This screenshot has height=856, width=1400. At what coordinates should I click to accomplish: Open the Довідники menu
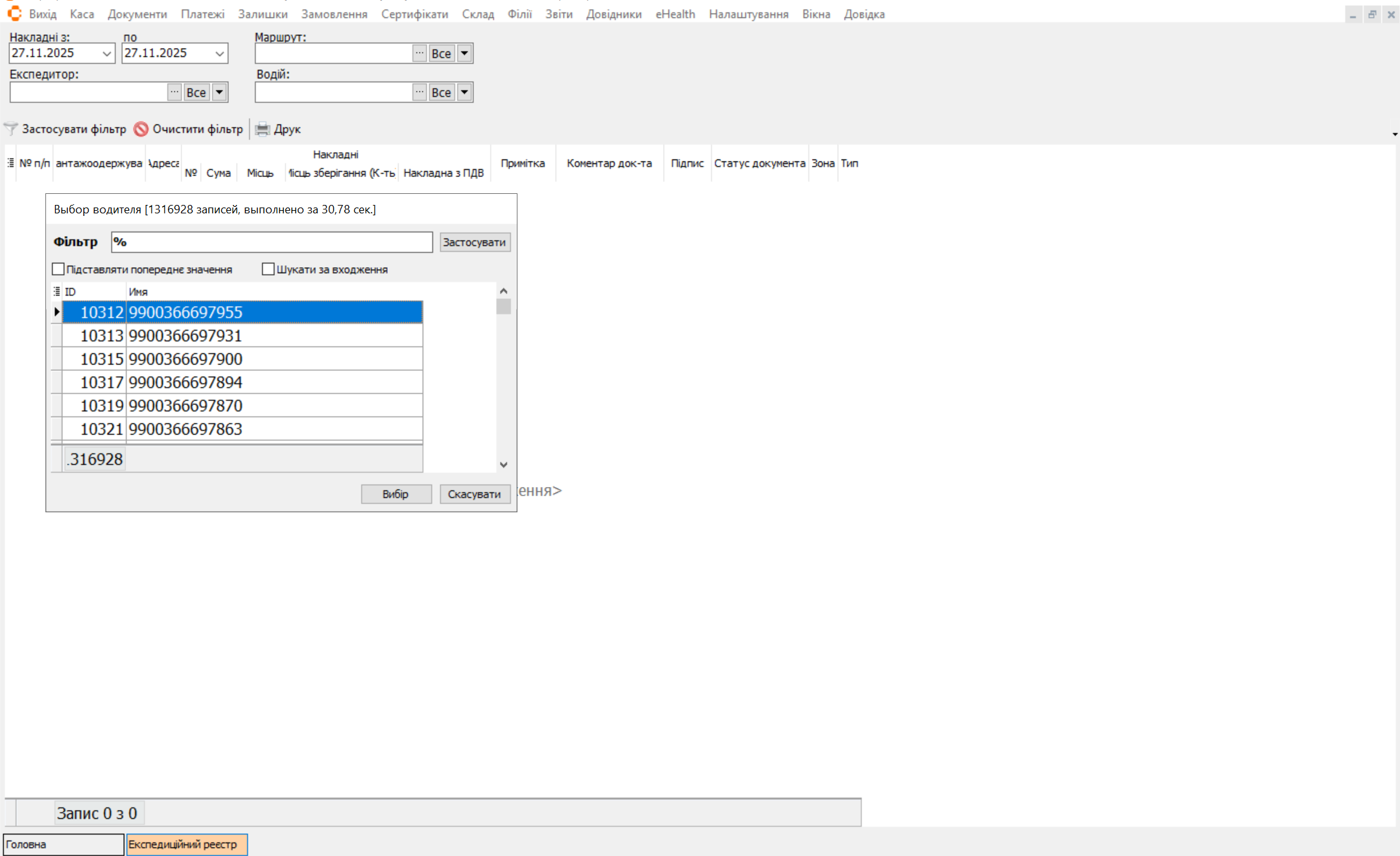pyautogui.click(x=613, y=14)
